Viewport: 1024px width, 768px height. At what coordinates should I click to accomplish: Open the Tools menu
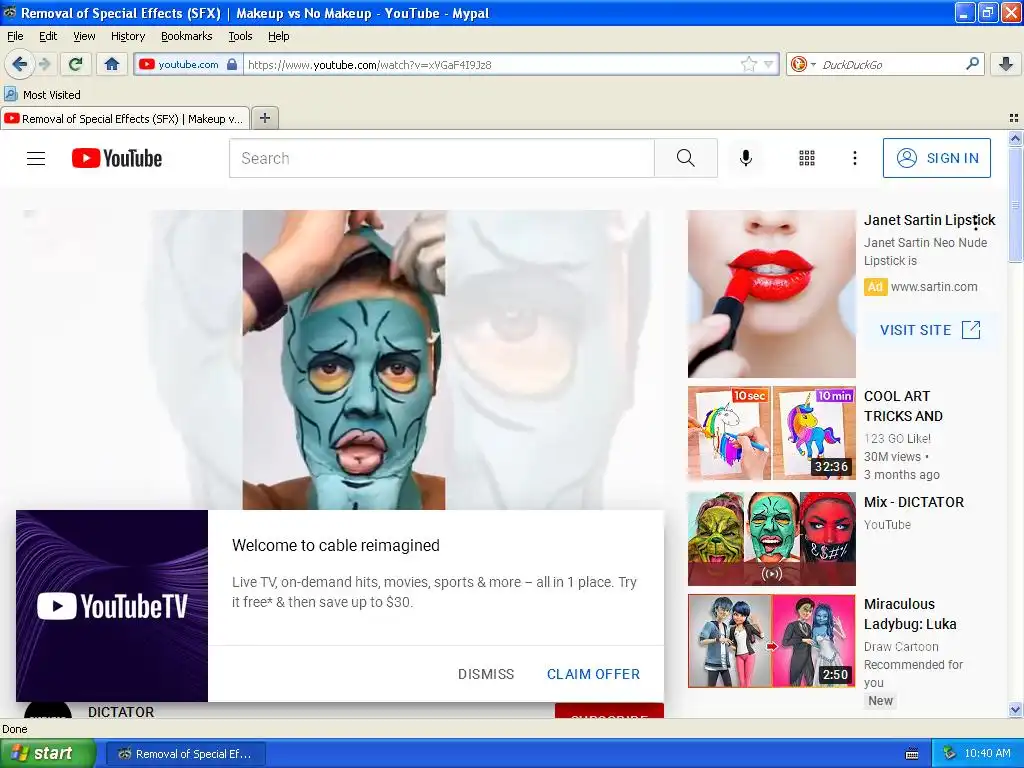point(240,36)
